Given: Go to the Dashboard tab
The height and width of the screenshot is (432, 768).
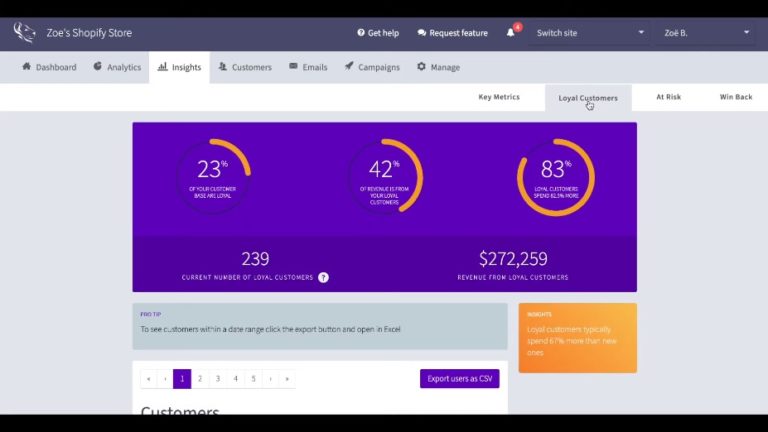Looking at the screenshot, I should 49,67.
